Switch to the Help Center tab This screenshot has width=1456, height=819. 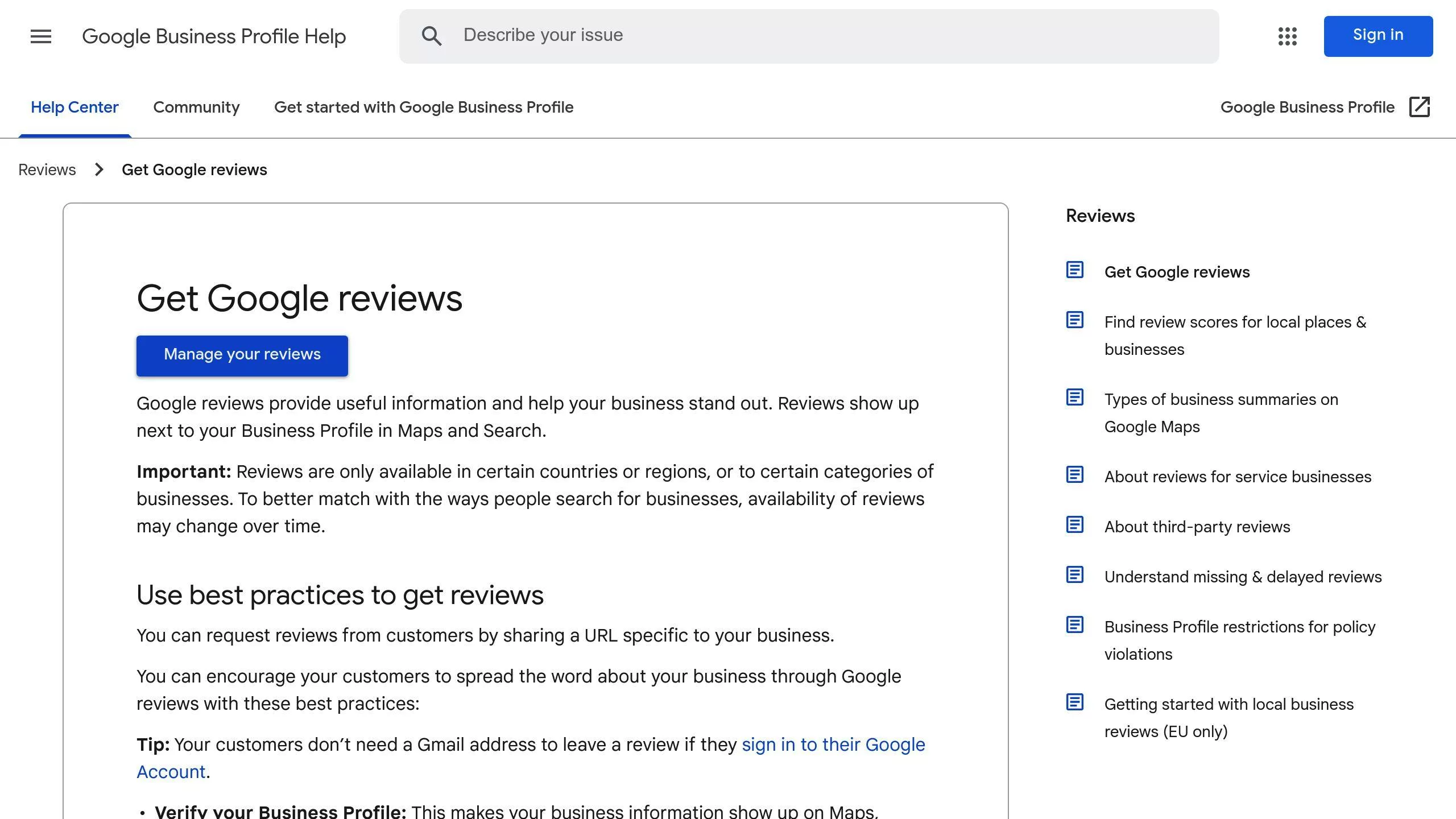pyautogui.click(x=75, y=107)
